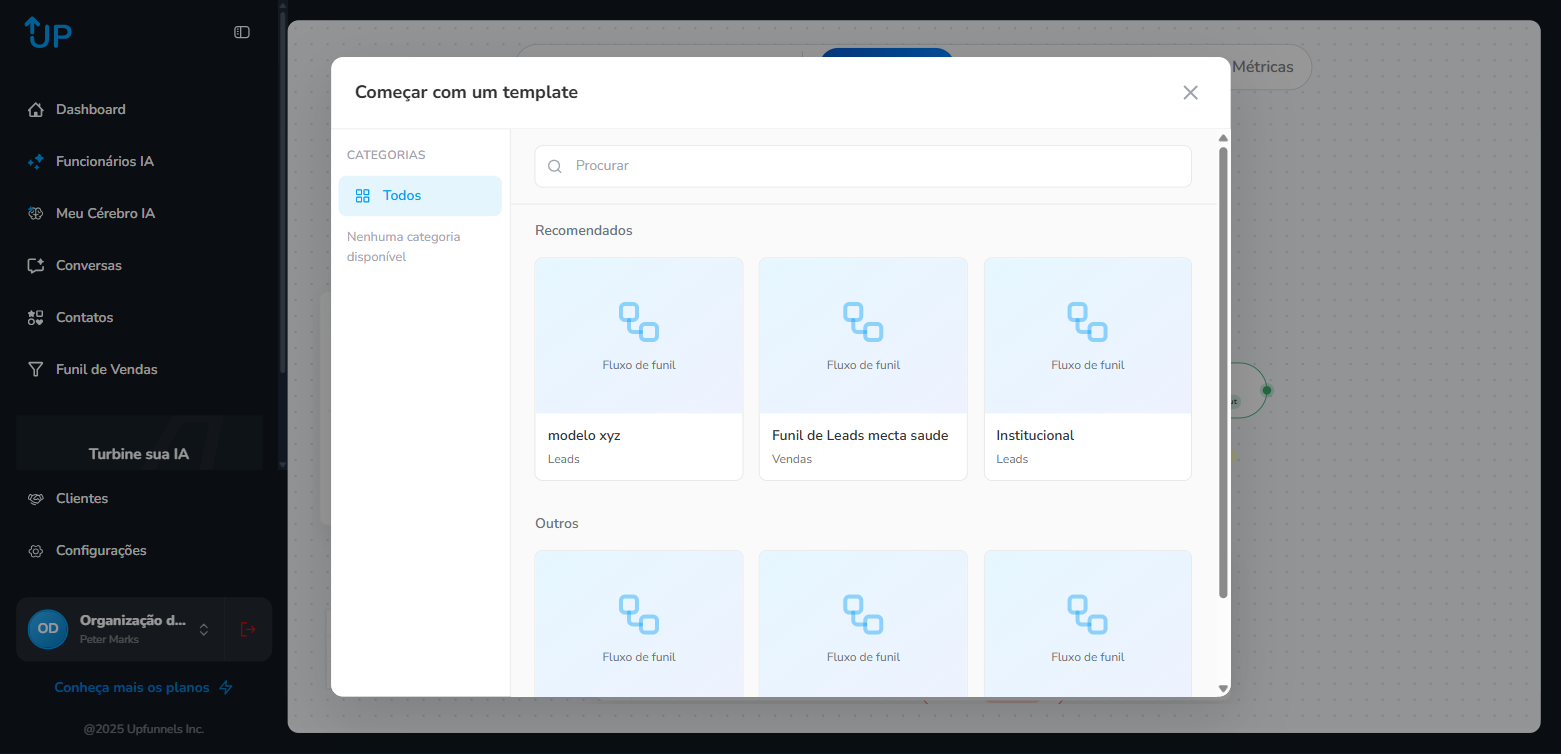Screen dimensions: 1561x754
Task: Open the Funil de Vendas funnel icon
Action: point(36,370)
